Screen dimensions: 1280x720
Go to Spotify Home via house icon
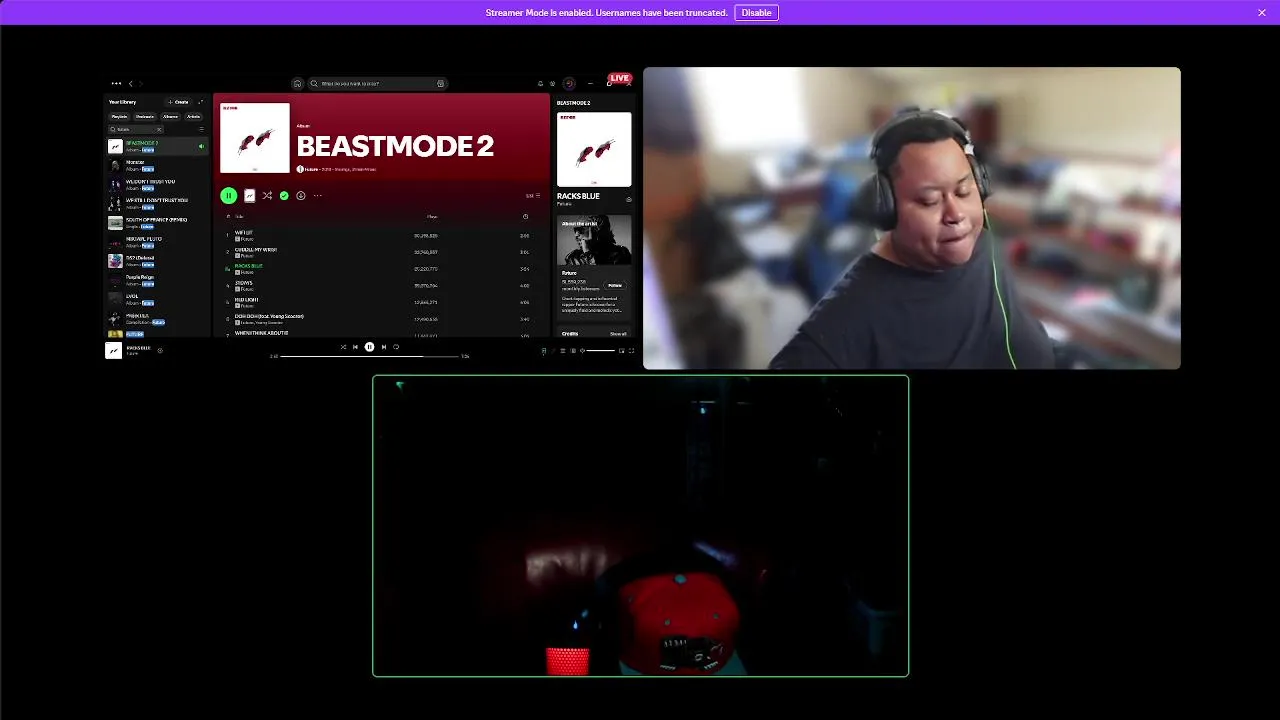(297, 84)
